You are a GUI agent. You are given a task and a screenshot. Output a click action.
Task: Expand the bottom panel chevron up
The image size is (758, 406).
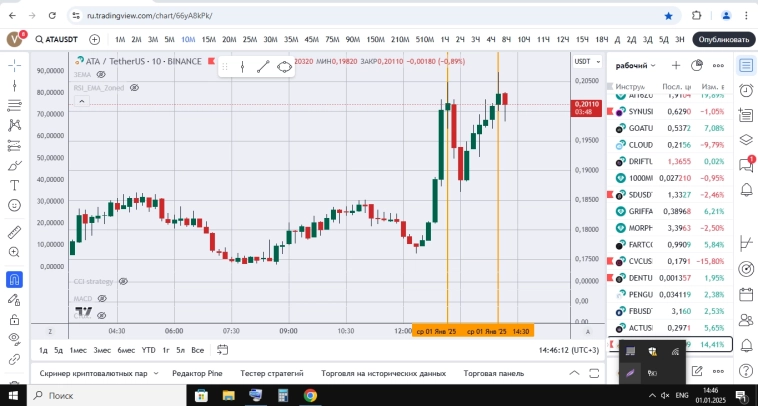click(x=574, y=373)
